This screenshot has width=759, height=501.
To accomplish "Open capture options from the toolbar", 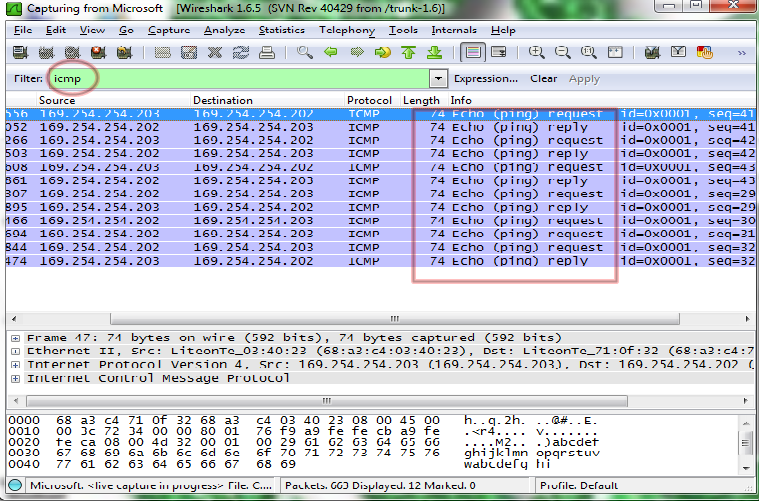I will [x=46, y=52].
